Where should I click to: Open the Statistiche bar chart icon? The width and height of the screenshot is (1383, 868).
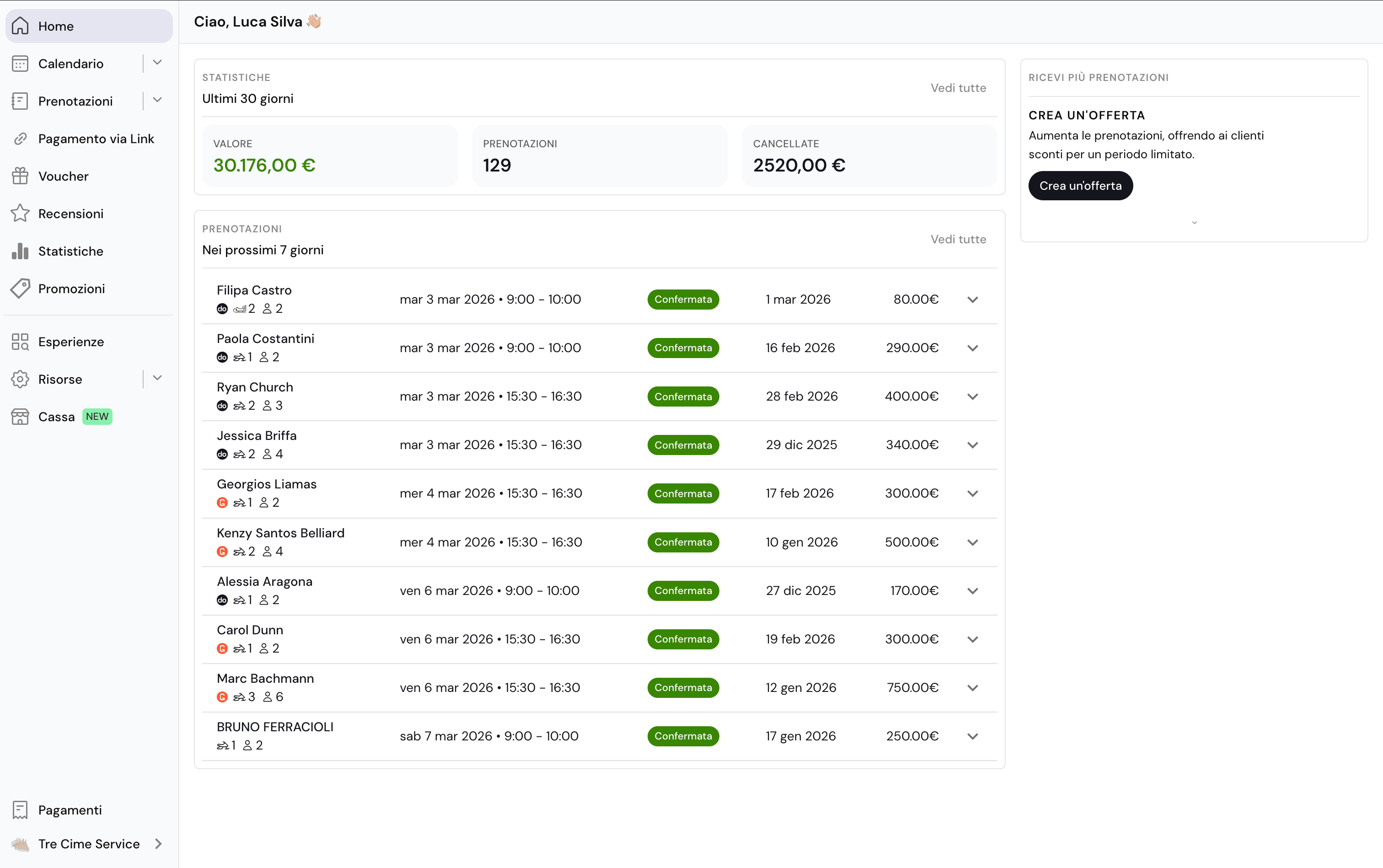tap(21, 251)
